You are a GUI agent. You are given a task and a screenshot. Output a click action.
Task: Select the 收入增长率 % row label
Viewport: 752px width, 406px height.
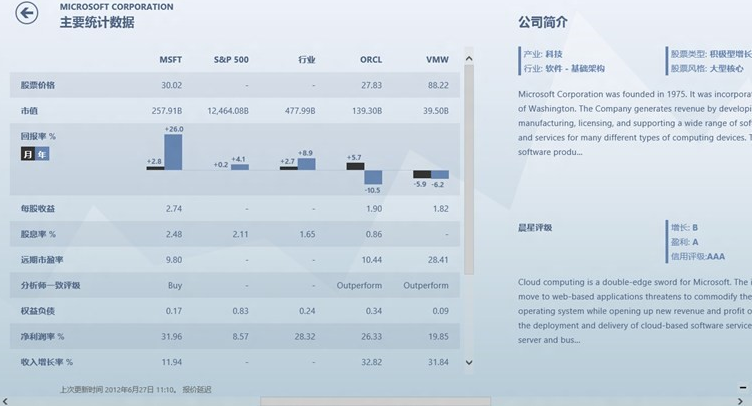click(47, 362)
